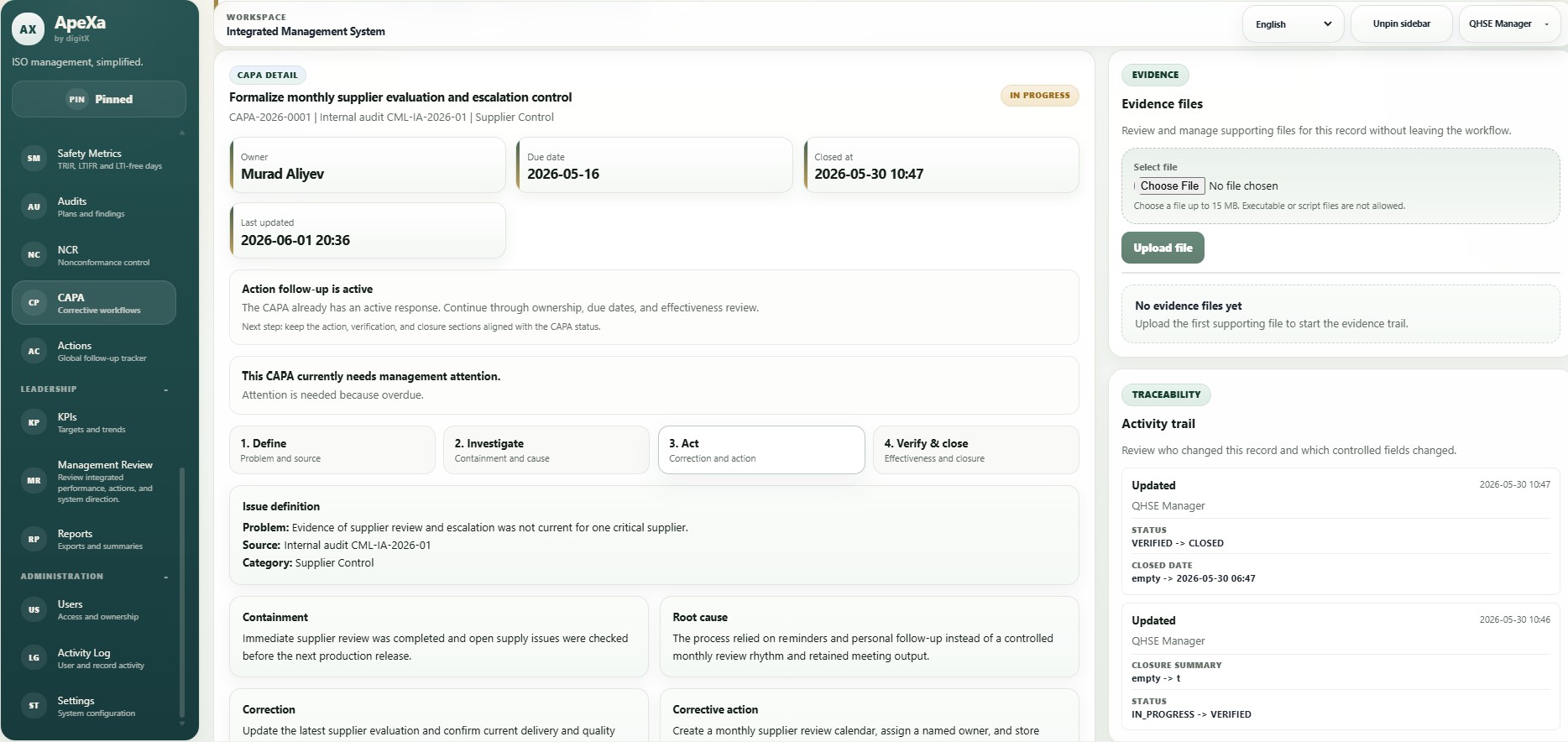Screen dimensions: 1568x742
Task: Open Settings via ST icon
Action: pos(34,706)
